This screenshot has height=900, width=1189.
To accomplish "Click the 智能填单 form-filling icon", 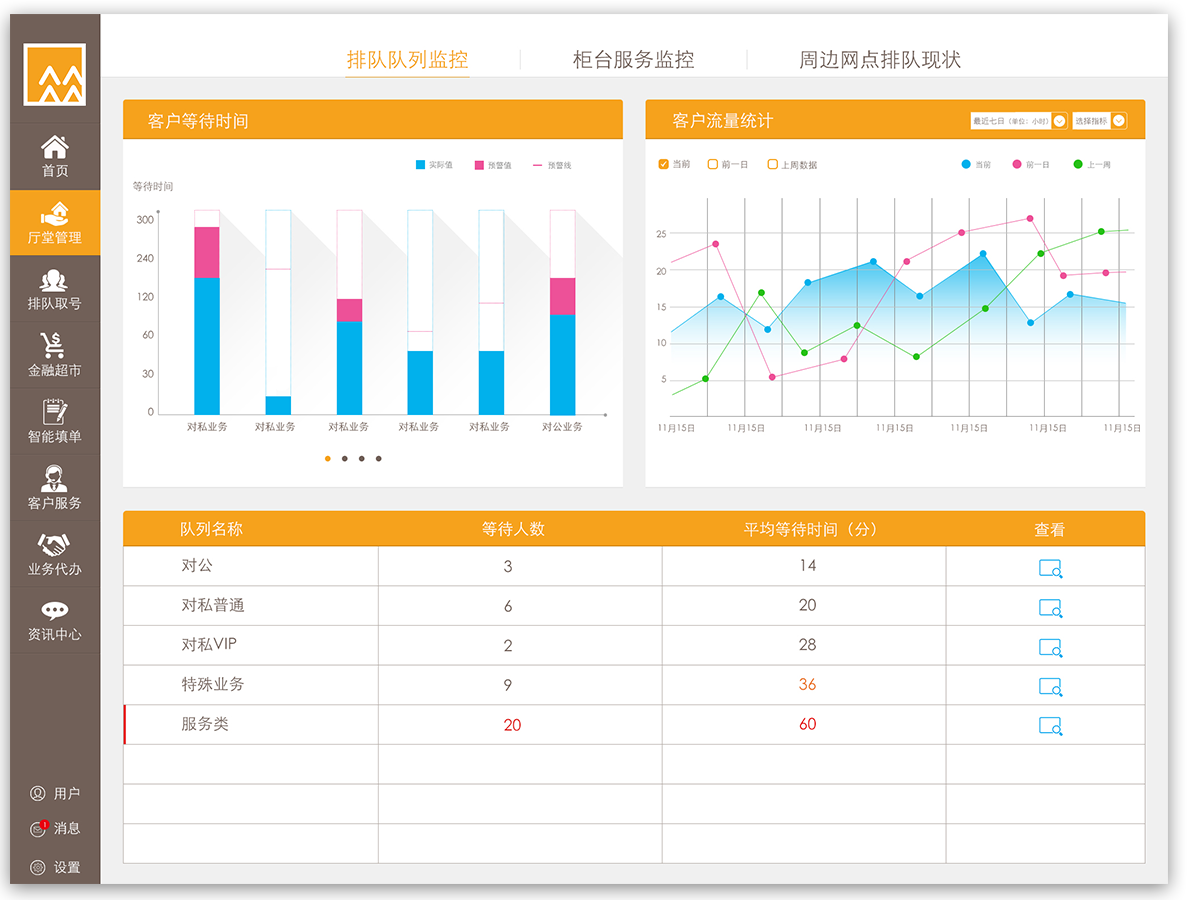I will coord(55,421).
